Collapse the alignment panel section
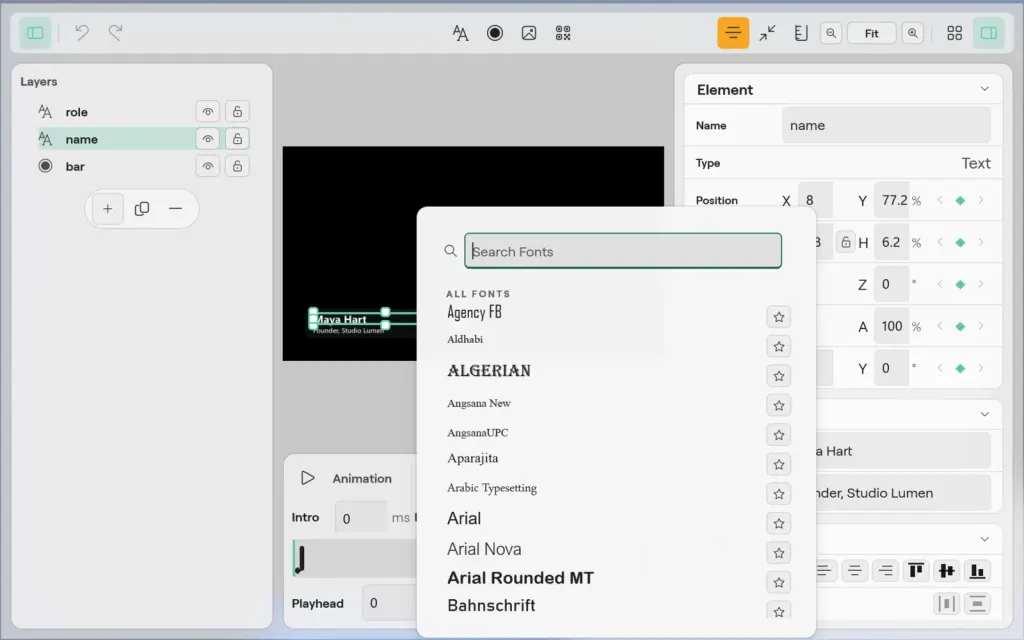This screenshot has width=1024, height=640. 984,539
